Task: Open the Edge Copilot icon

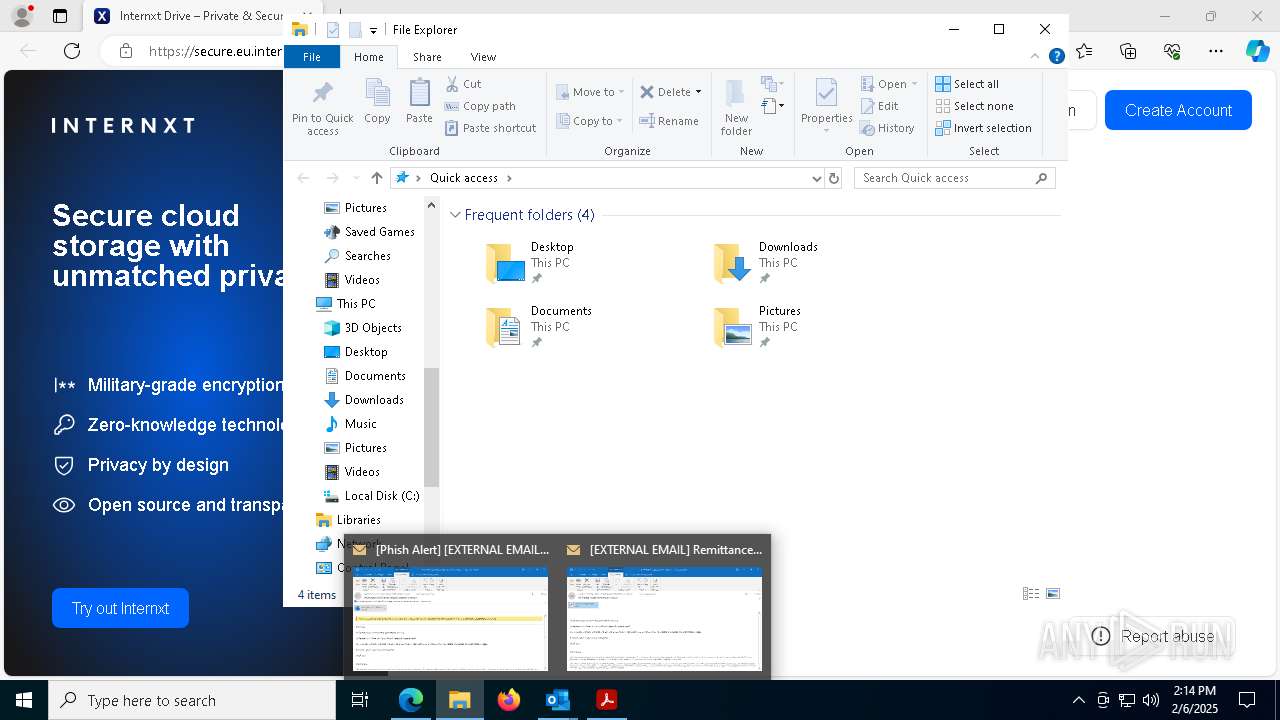Action: tap(1258, 51)
